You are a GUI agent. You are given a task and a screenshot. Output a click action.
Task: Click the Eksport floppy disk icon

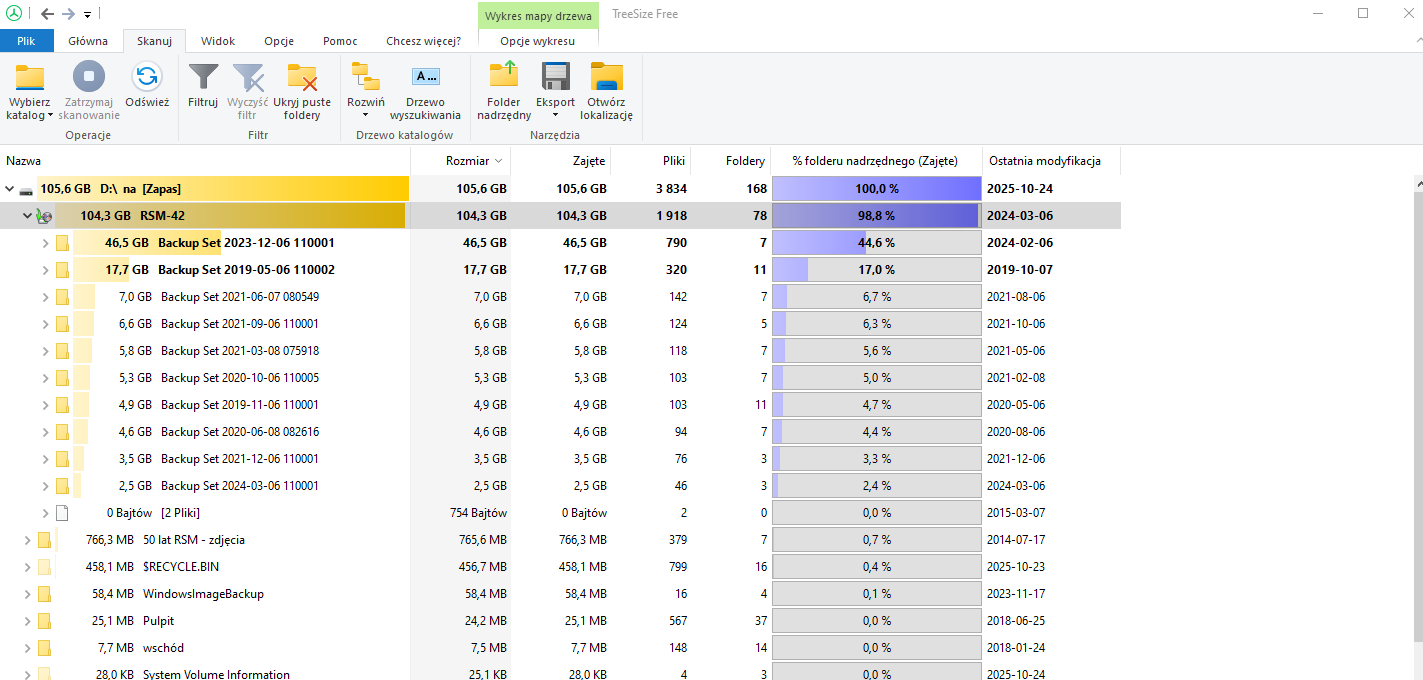pyautogui.click(x=555, y=77)
